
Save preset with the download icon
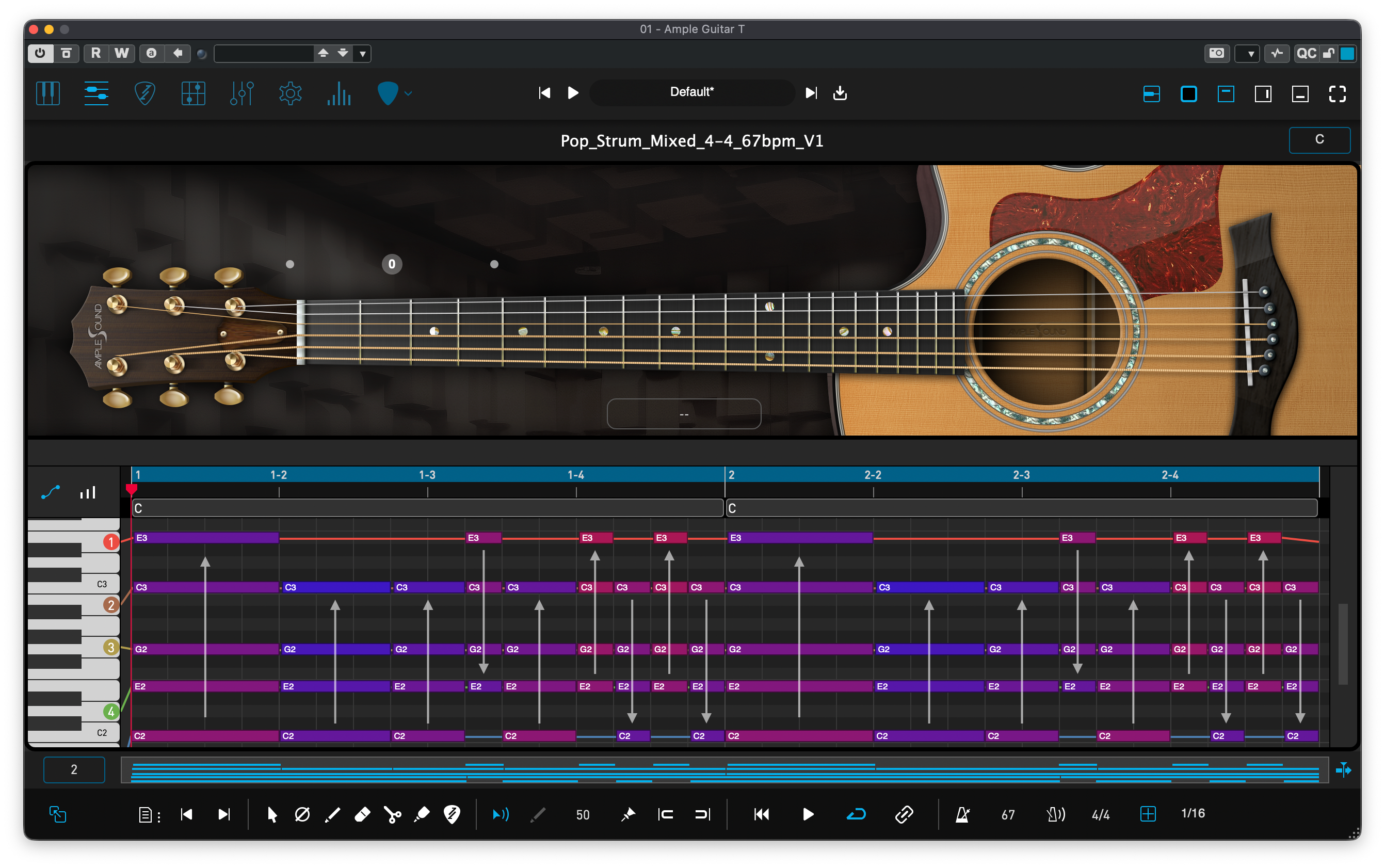point(840,92)
